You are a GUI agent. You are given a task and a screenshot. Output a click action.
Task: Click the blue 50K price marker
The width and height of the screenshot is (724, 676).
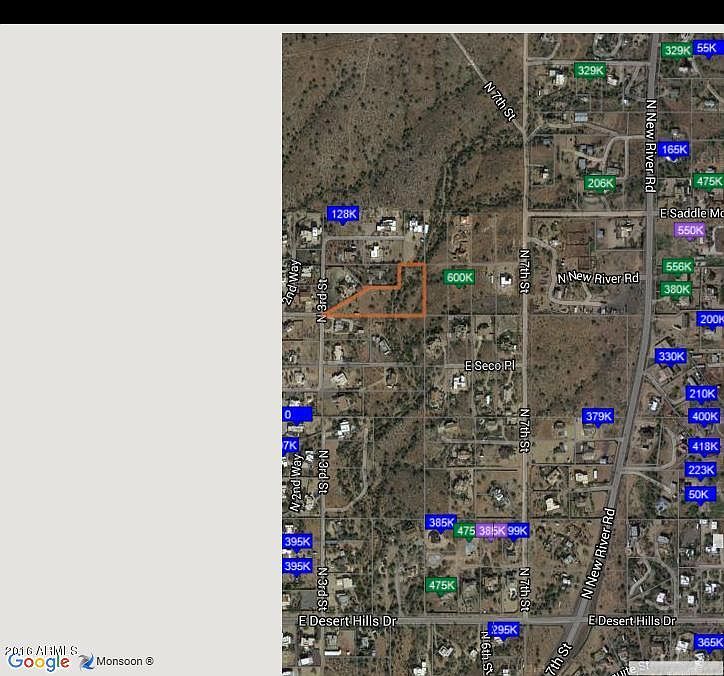pos(698,495)
